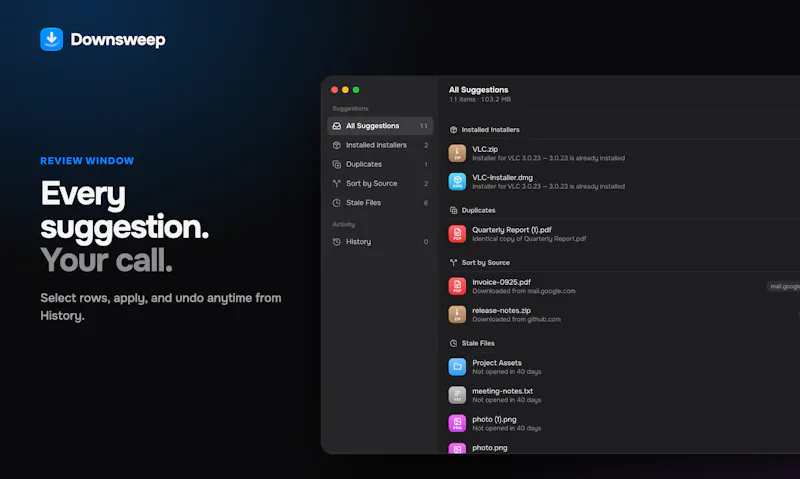Select the Invoice-0925.pdf file name
Viewport: 800px width, 479px height.
502,282
